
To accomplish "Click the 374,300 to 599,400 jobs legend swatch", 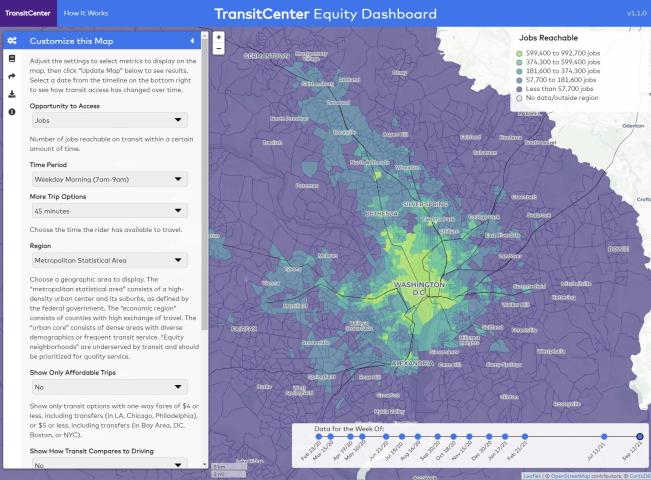I will [519, 62].
